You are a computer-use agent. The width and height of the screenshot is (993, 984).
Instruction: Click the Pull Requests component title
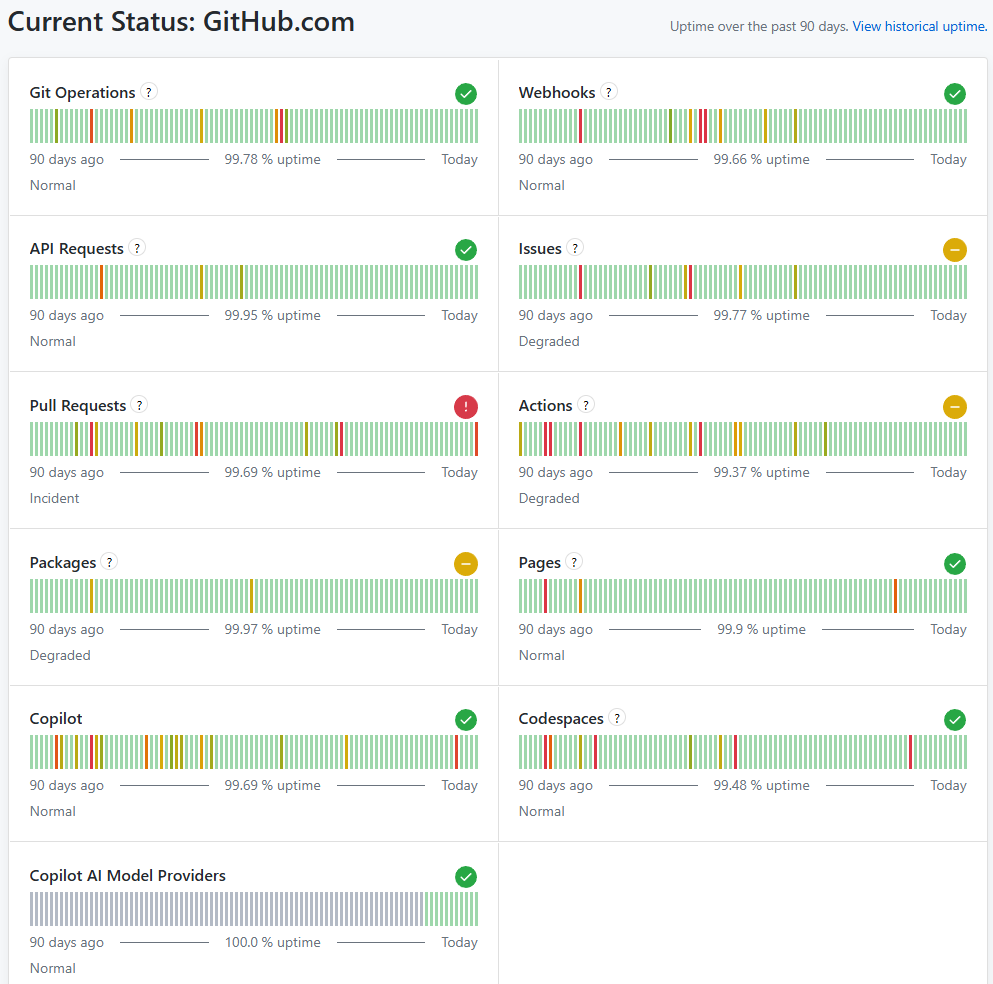click(x=78, y=406)
